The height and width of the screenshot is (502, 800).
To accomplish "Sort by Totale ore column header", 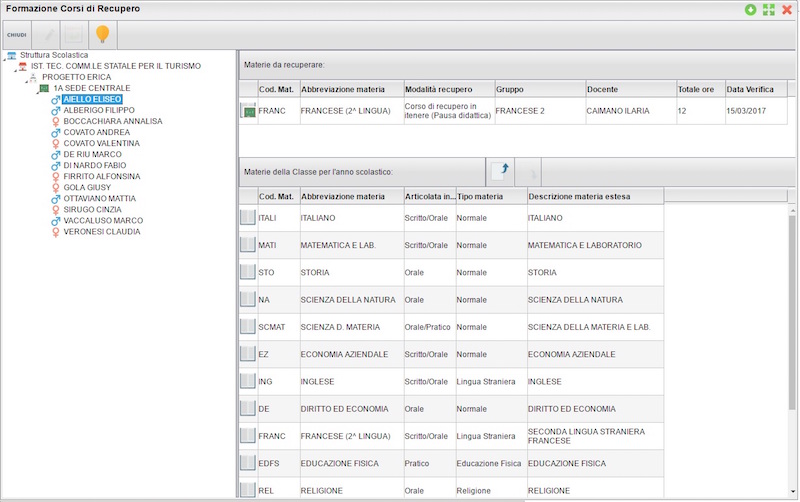I will (x=701, y=89).
